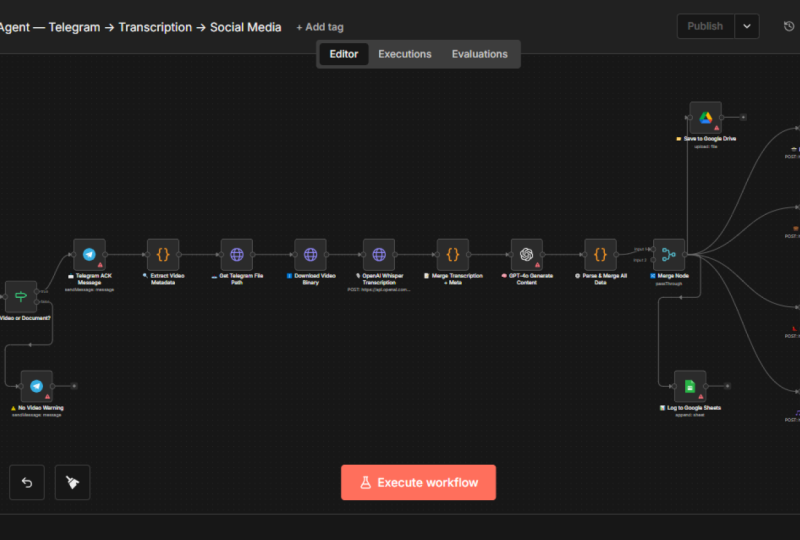Image resolution: width=800 pixels, height=540 pixels.
Task: Switch to the Evaluations tab
Action: click(x=480, y=54)
